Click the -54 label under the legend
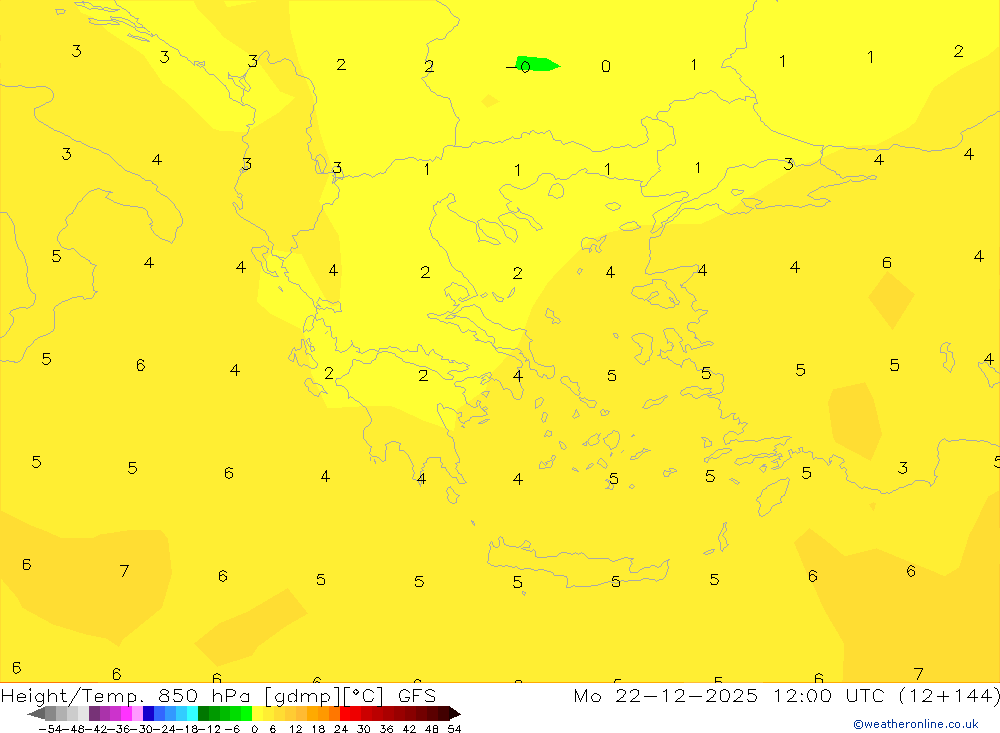1000x733 pixels. point(50,729)
